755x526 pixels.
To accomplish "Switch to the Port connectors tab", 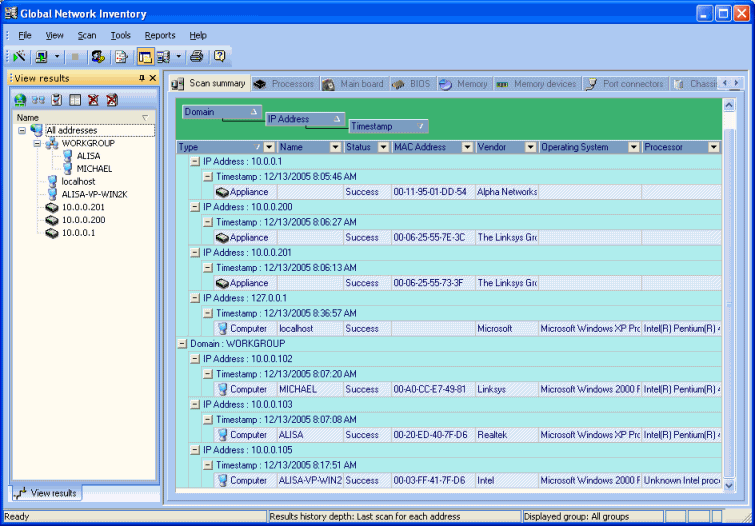I will point(626,84).
